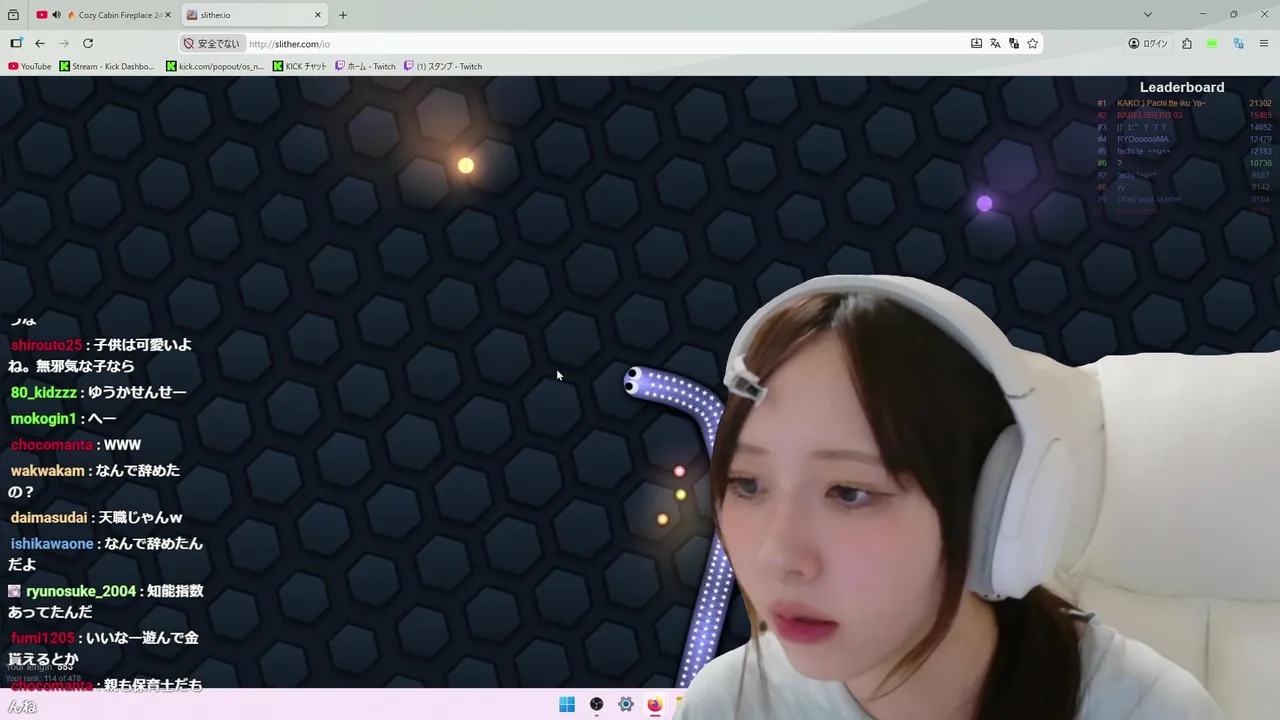Screen dimensions: 1280x720
Task: Open the extensions puzzle-piece menu
Action: click(1187, 43)
